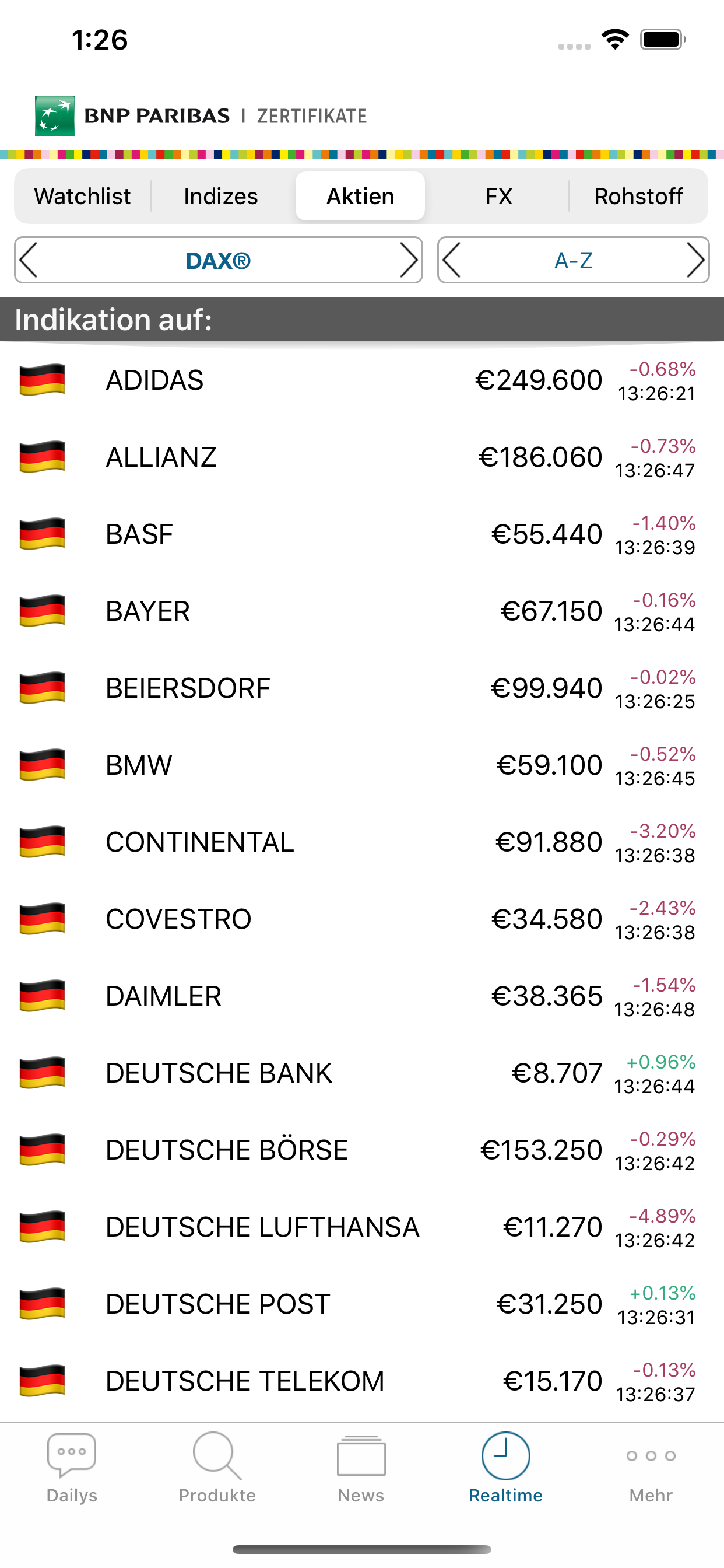
Task: Switch to the Watchlist tab
Action: (82, 196)
